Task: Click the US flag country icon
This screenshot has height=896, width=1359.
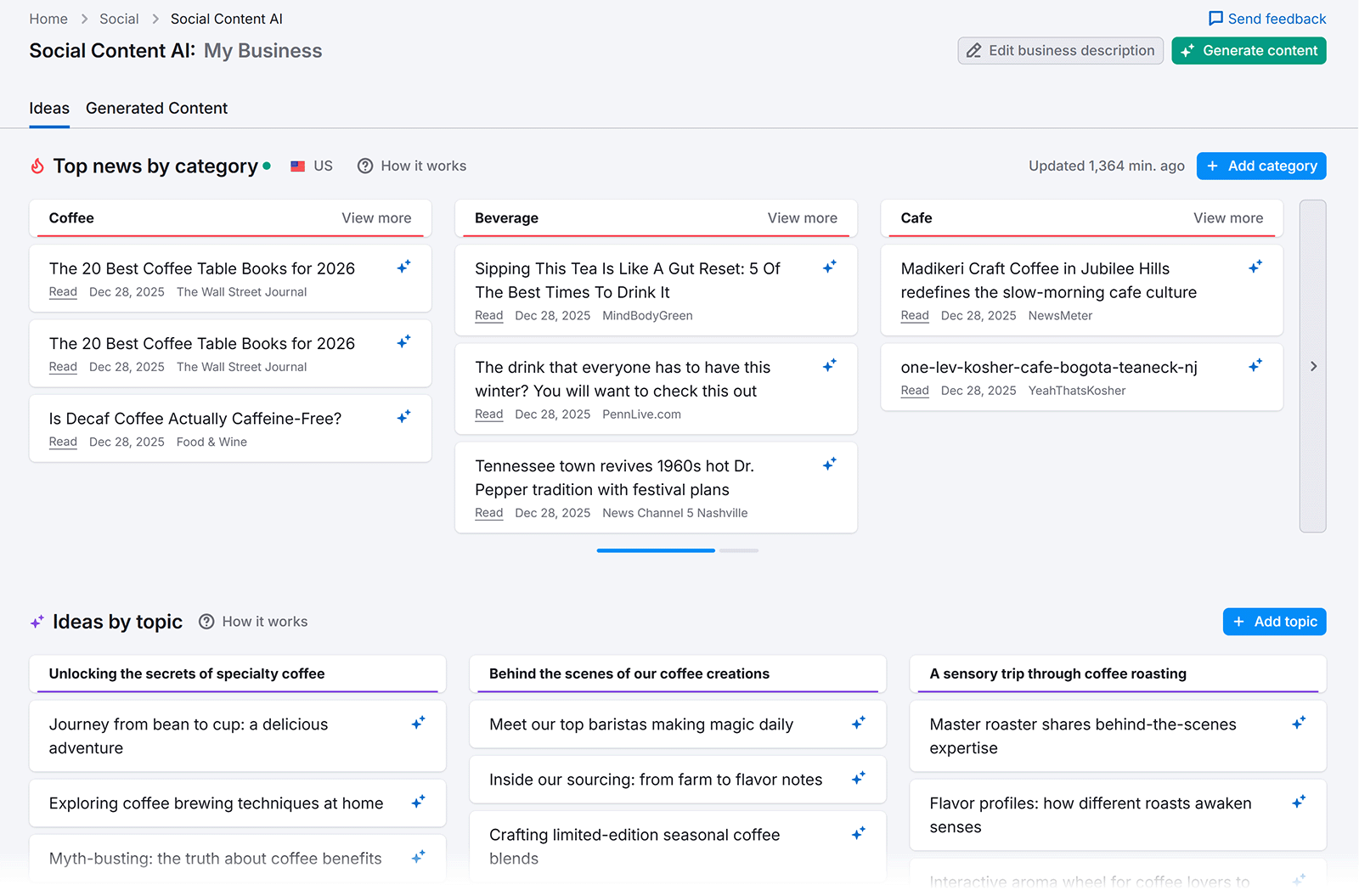Action: (298, 166)
